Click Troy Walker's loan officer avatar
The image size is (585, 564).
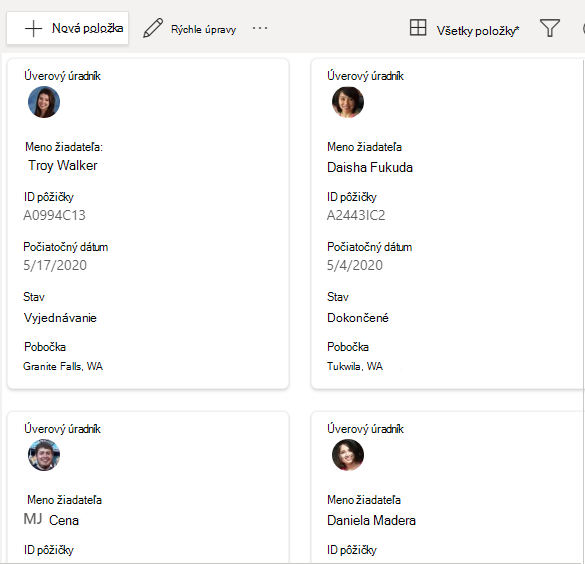pyautogui.click(x=44, y=102)
